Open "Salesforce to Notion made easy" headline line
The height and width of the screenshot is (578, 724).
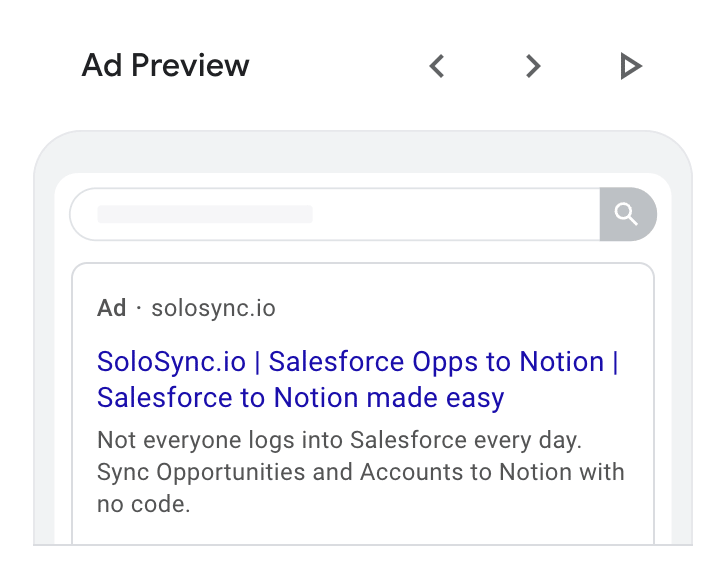click(301, 398)
